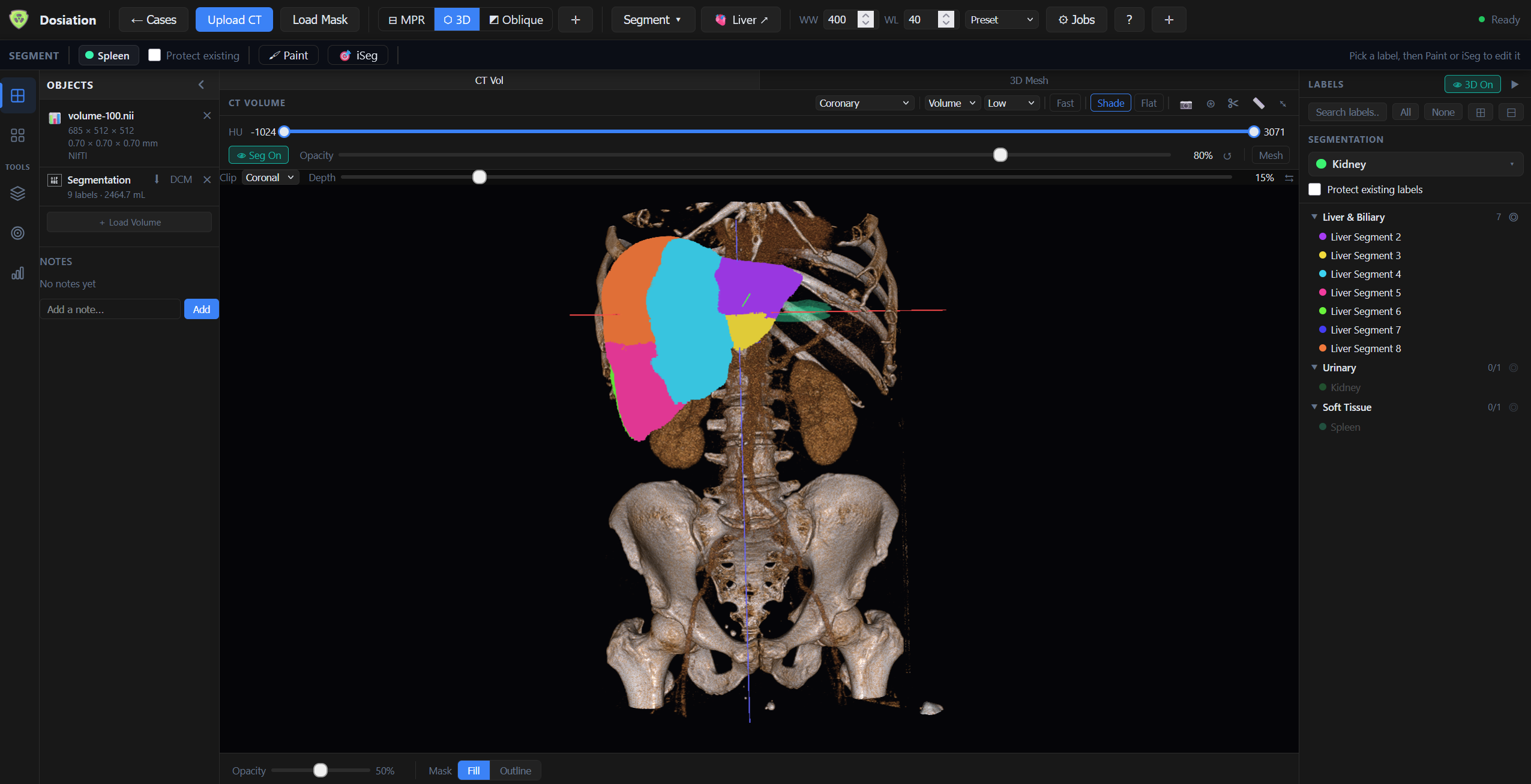Activate the iSeg tool
Viewport: 1531px width, 784px height.
tap(358, 55)
